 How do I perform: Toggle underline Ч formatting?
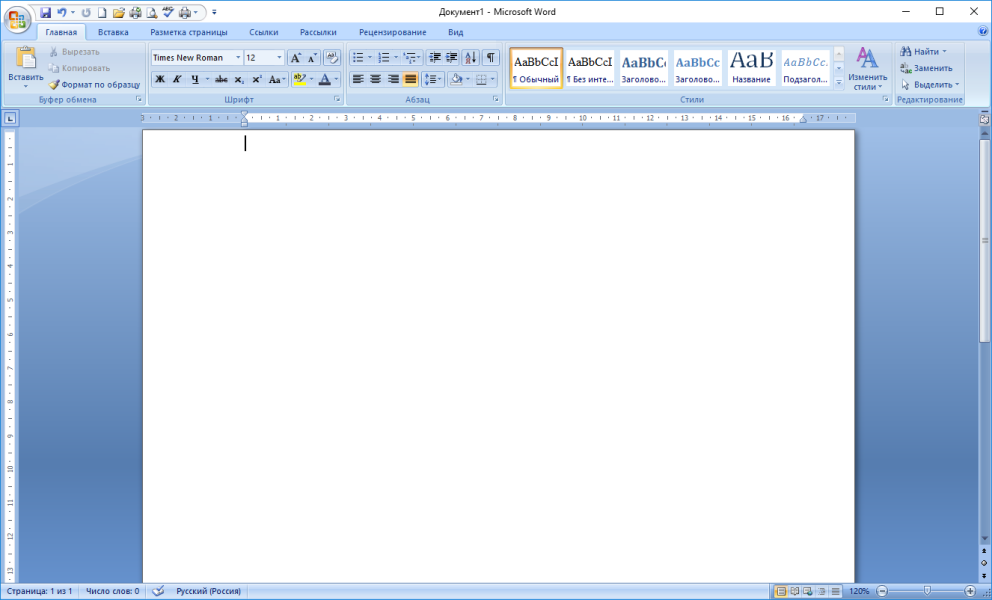[195, 79]
